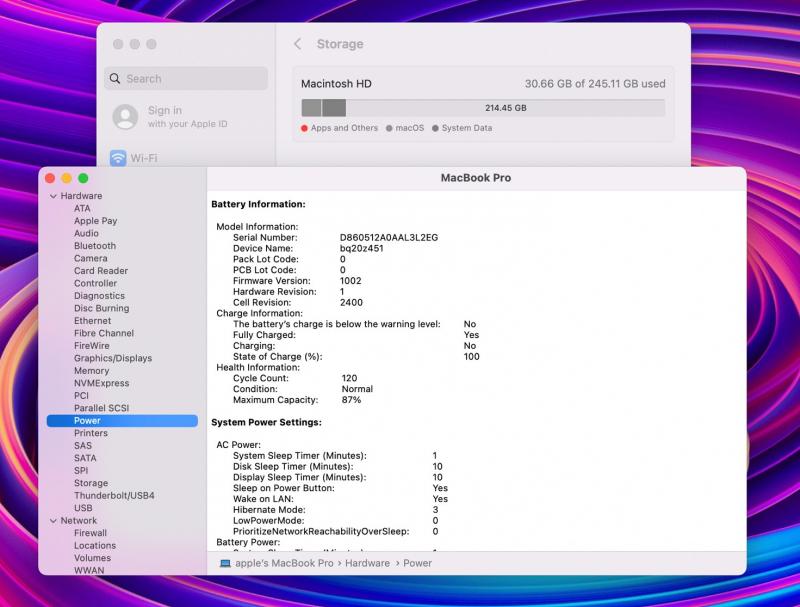Click the Cycle Count value 120
Image resolution: width=800 pixels, height=607 pixels.
[349, 378]
